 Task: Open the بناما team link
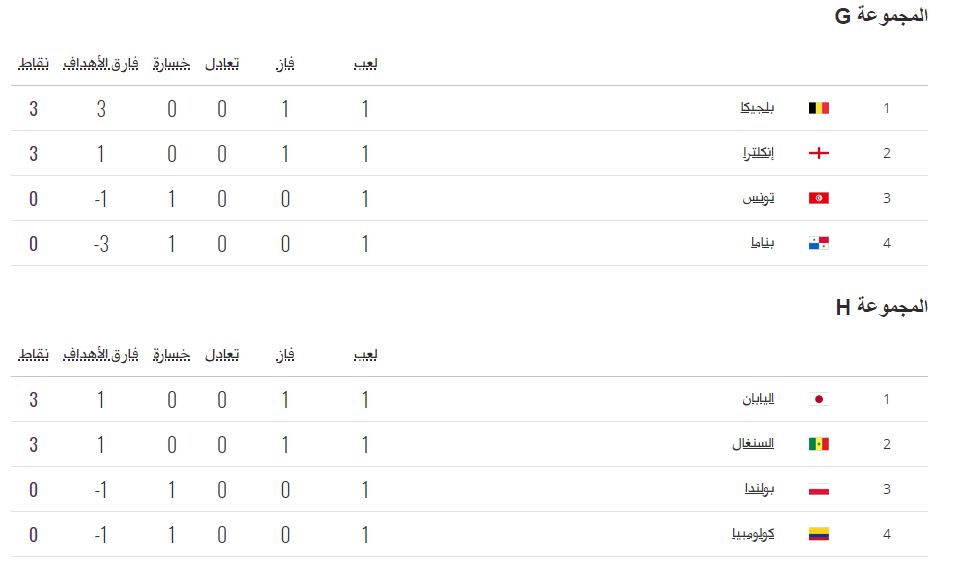tap(762, 243)
